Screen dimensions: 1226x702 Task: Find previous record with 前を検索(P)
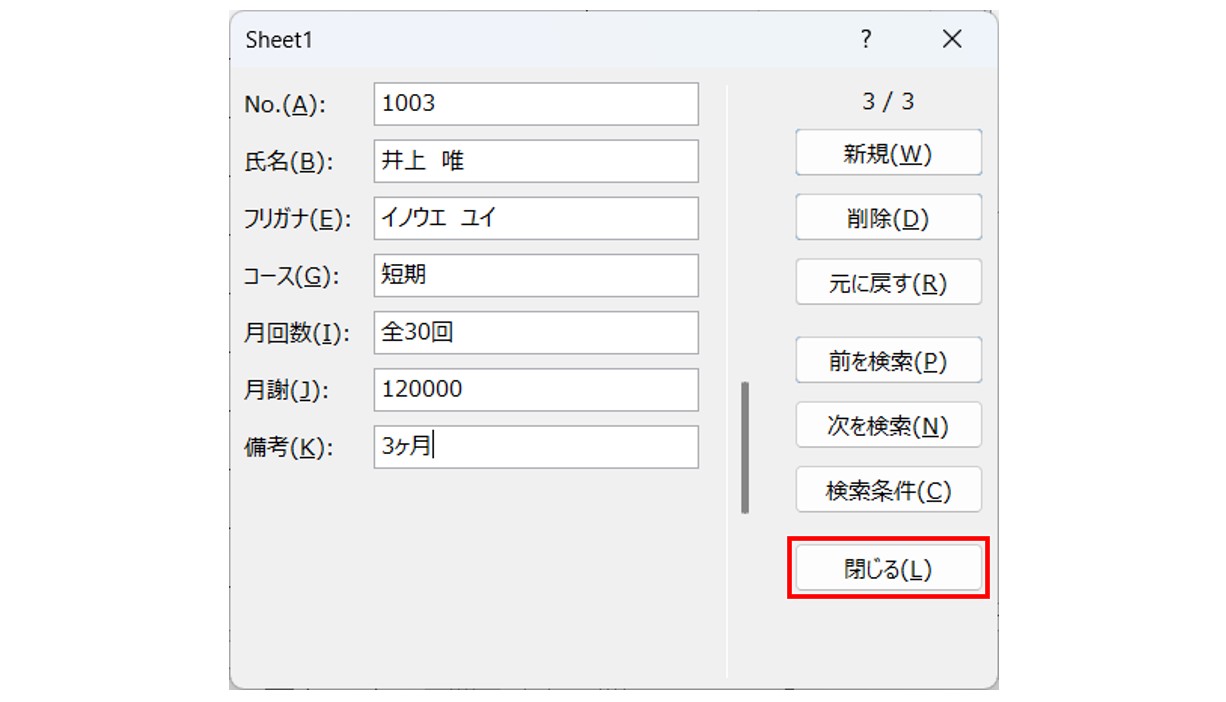click(x=888, y=361)
